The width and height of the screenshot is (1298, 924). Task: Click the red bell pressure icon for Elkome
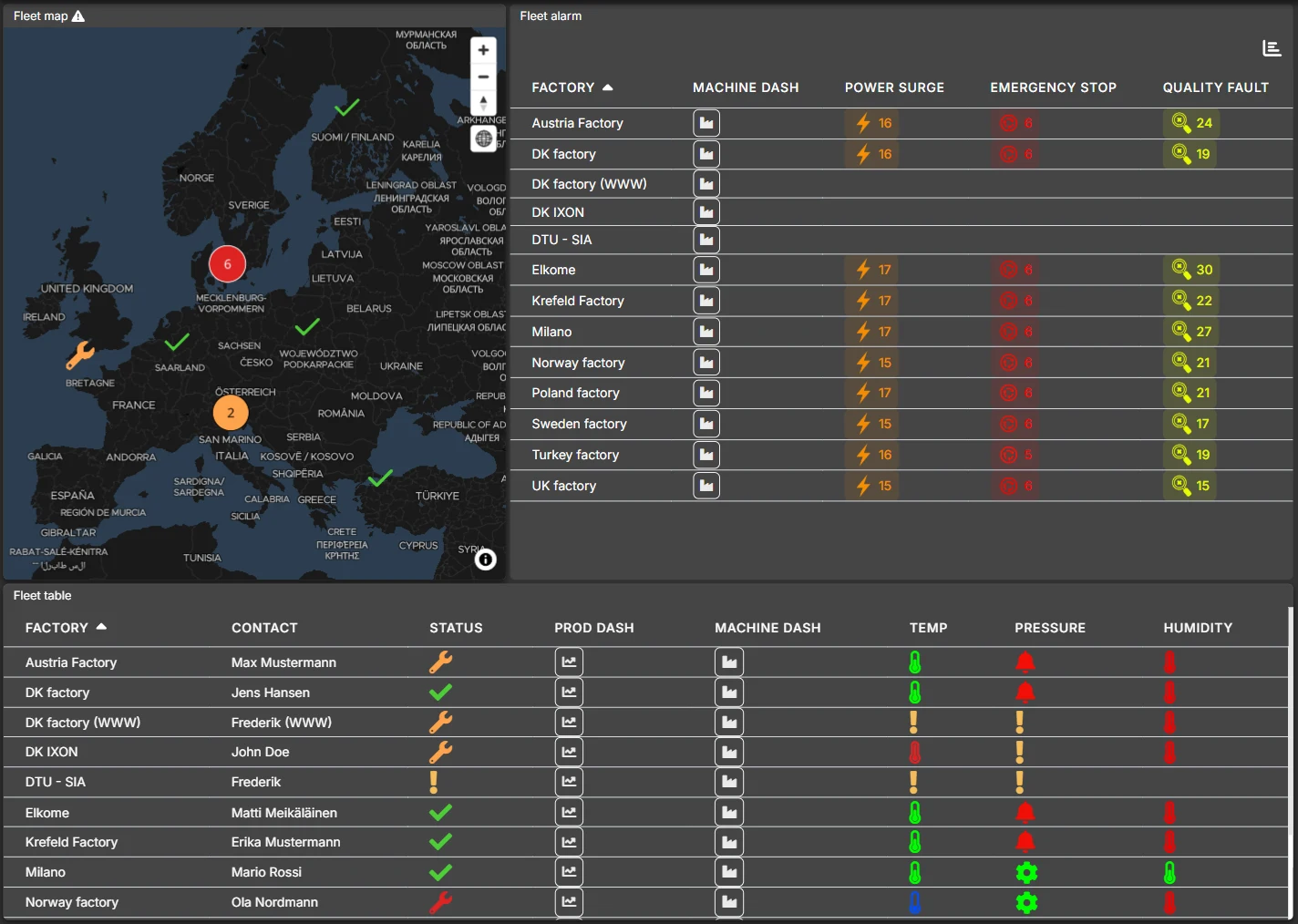click(x=1025, y=812)
